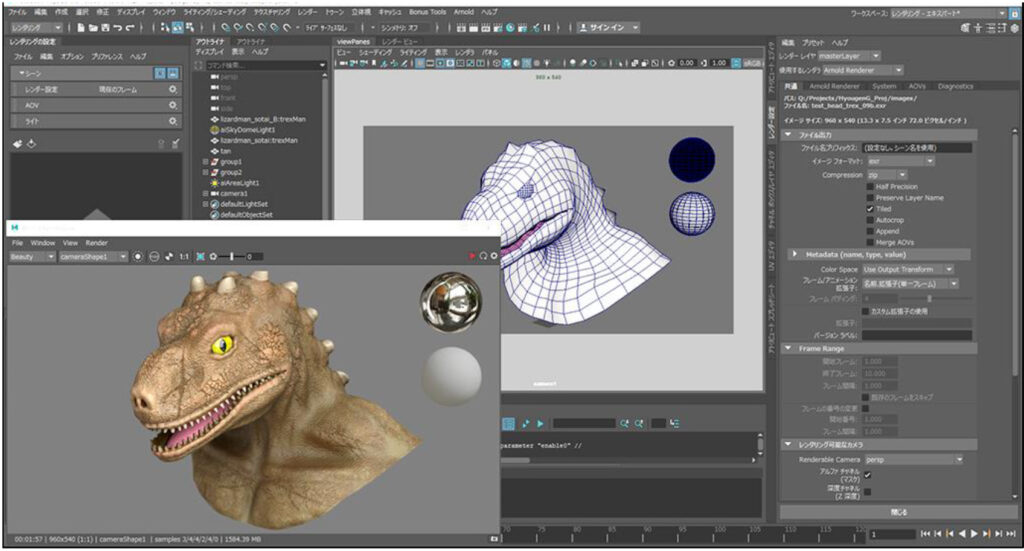Click the Arnold RenderView red record icon
The width and height of the screenshot is (1024, 551).
pyautogui.click(x=472, y=256)
